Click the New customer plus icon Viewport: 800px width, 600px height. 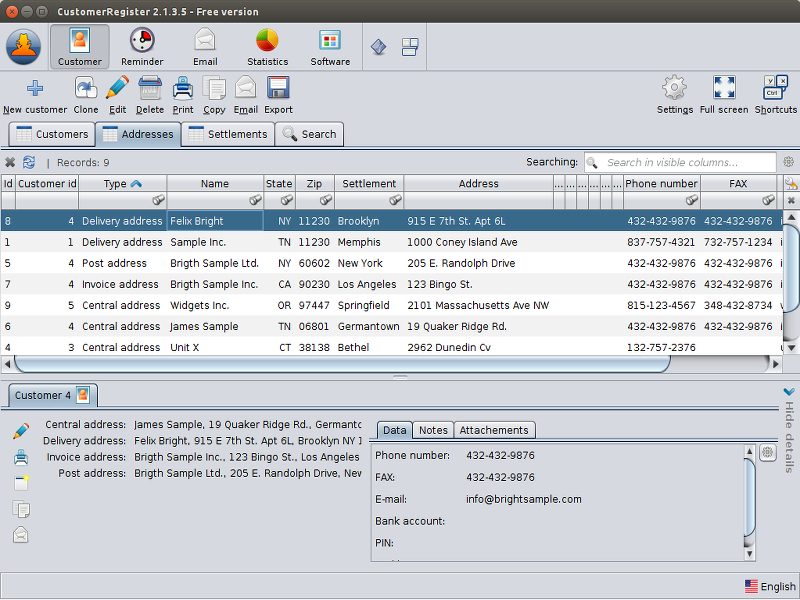tap(34, 89)
